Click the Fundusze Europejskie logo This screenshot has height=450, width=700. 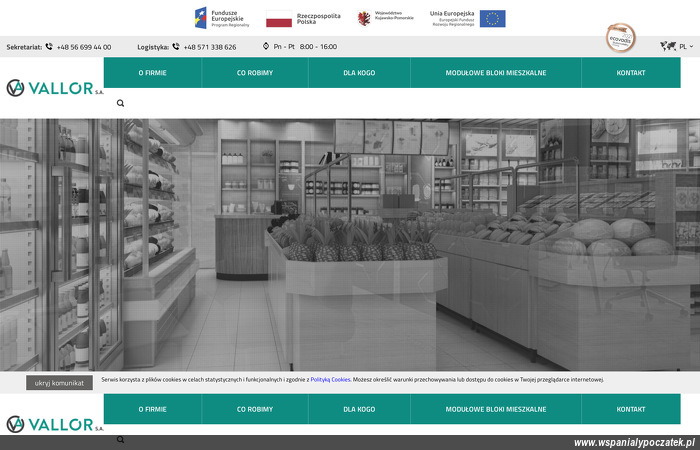[x=222, y=18]
